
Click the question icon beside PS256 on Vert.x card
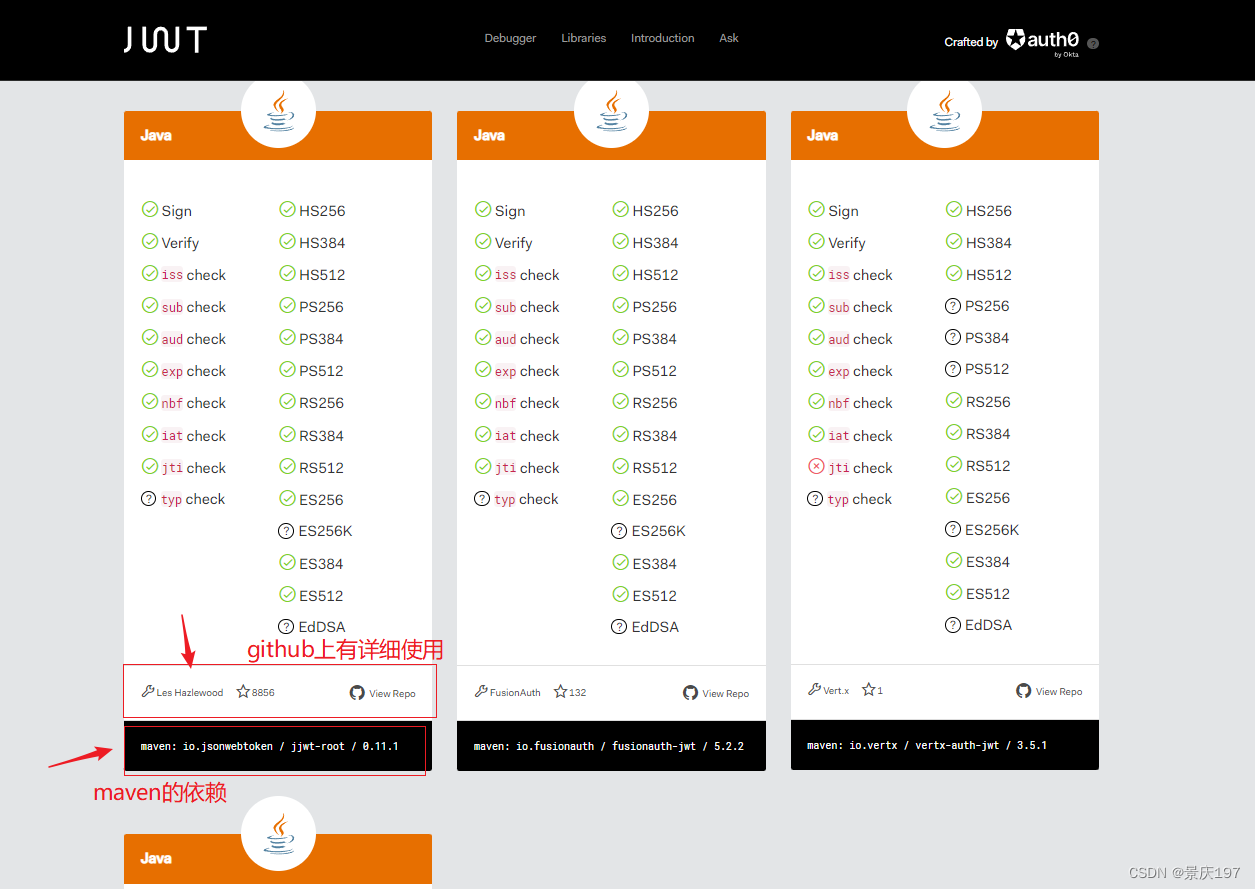[x=953, y=306]
